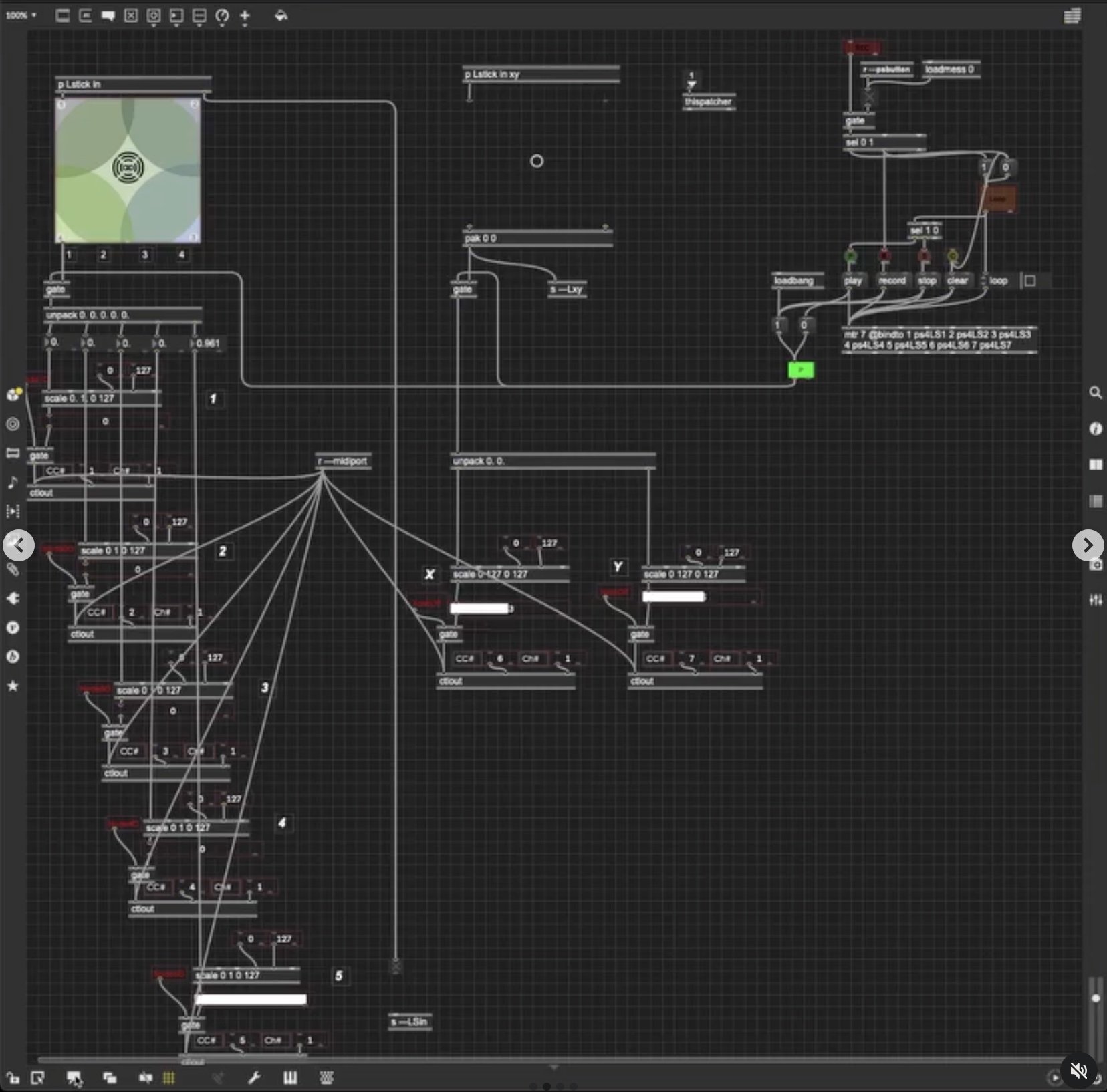Open the reference columns icon in right sidebar
The width and height of the screenshot is (1107, 1092).
pyautogui.click(x=1096, y=464)
